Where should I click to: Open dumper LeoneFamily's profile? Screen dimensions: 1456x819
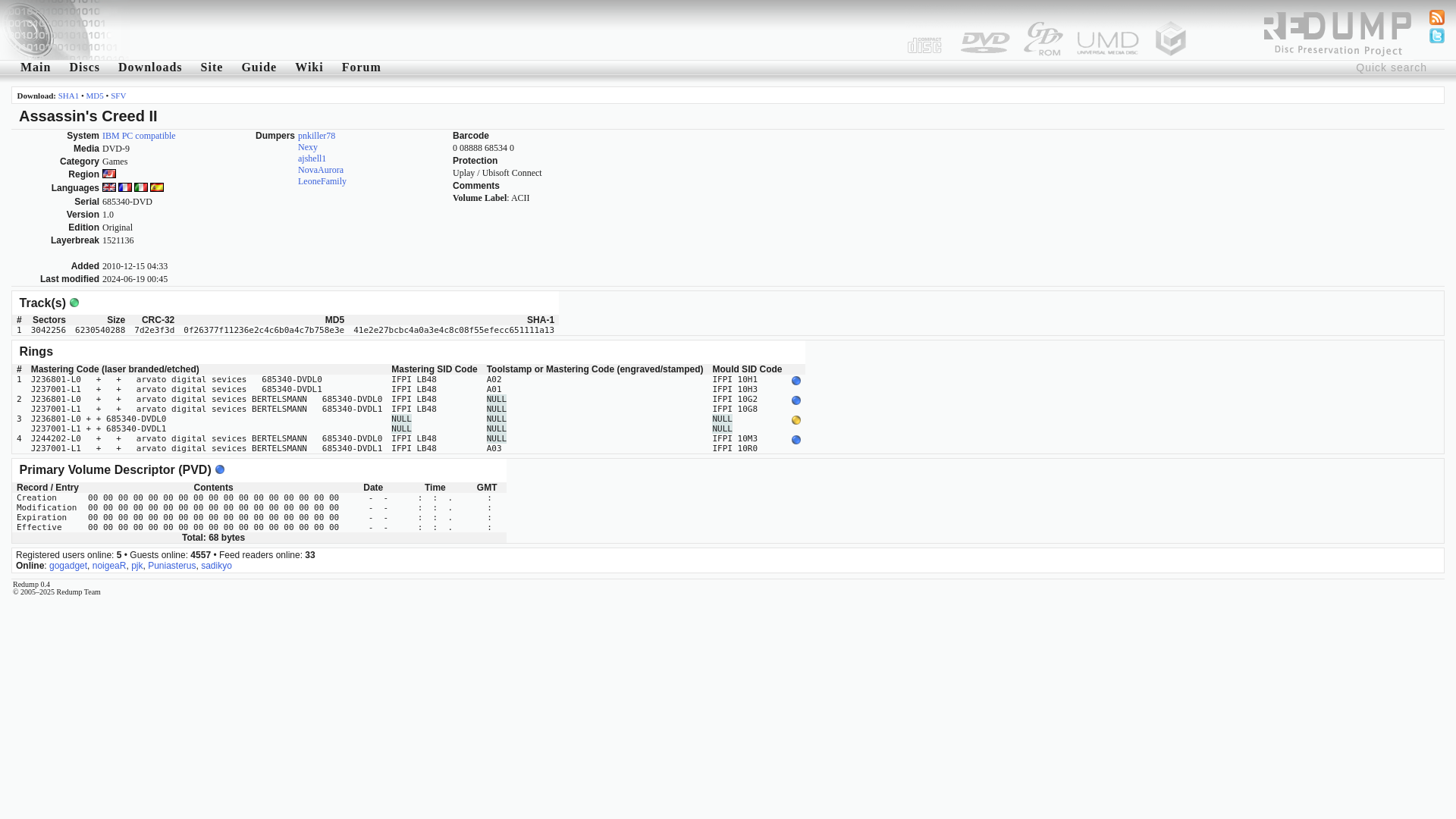pos(322,181)
